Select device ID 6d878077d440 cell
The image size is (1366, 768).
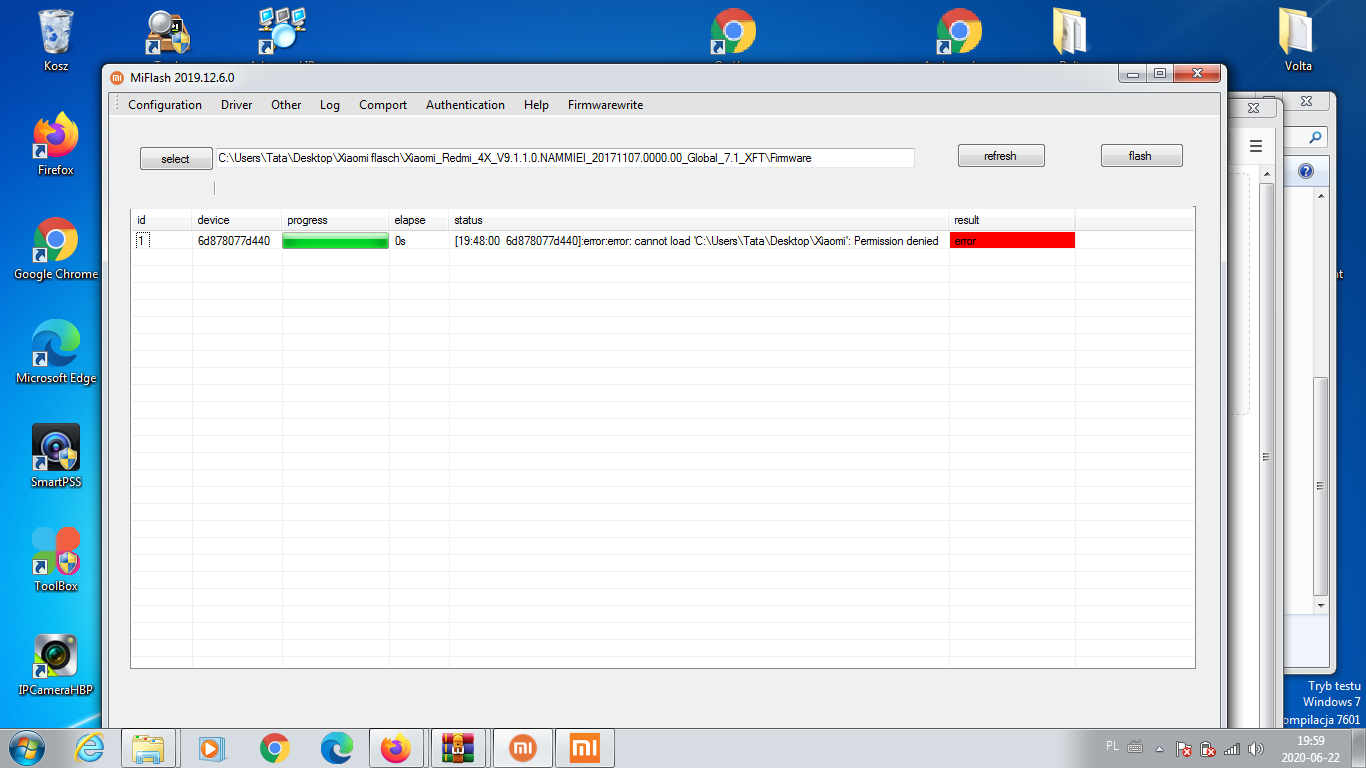(x=237, y=241)
